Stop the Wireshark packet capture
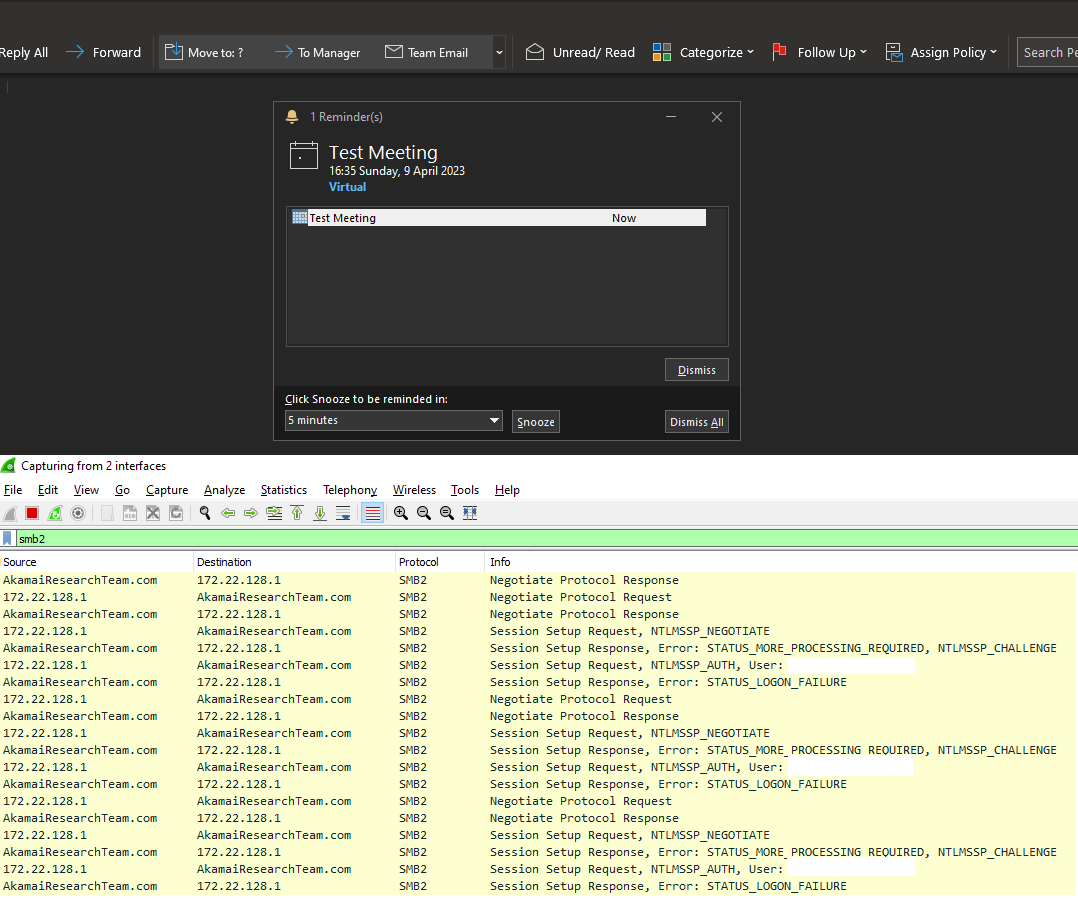The height and width of the screenshot is (900, 1078). coord(32,513)
